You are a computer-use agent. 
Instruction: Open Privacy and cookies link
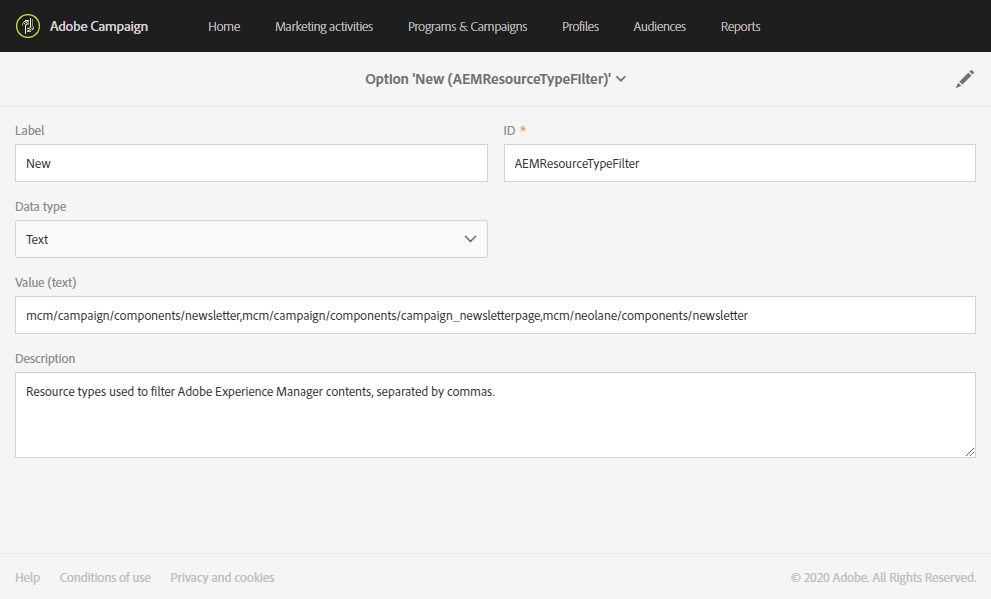(222, 577)
